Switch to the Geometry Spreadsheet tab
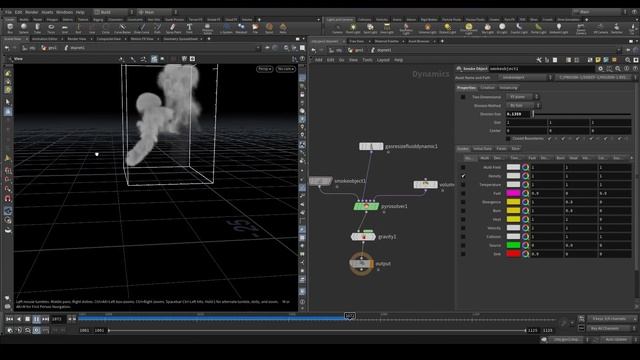The image size is (640, 360). [x=180, y=39]
